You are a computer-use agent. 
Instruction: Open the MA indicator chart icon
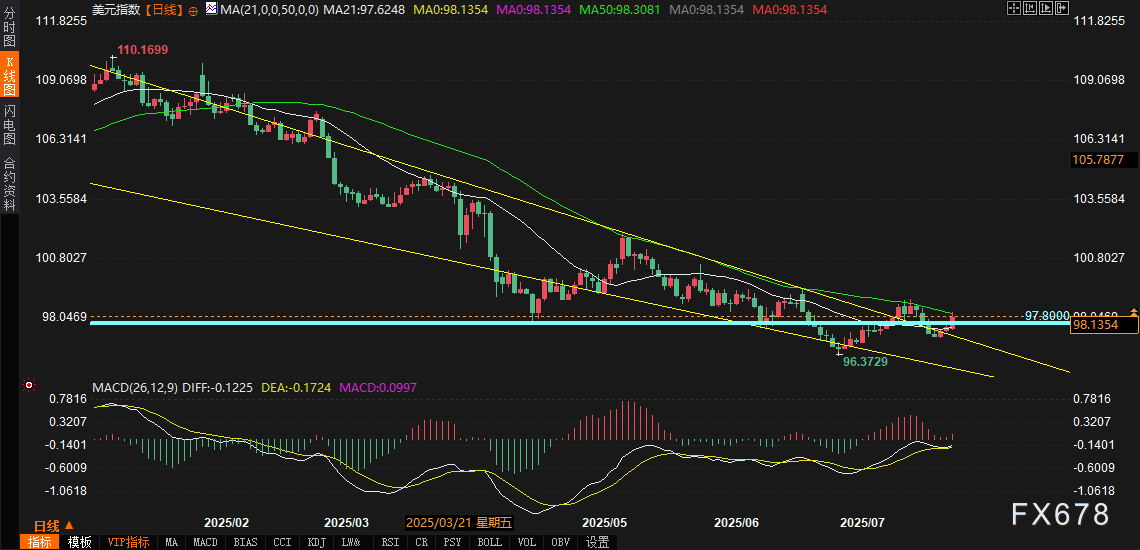coord(210,9)
